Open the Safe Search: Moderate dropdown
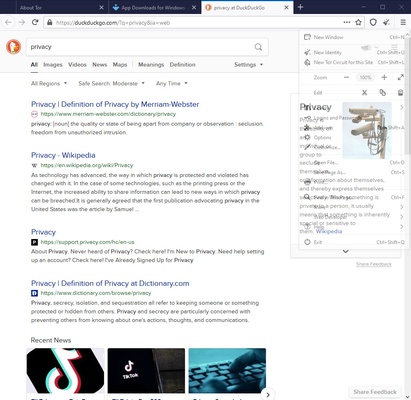Screen dimensions: 411x400 coord(111,83)
